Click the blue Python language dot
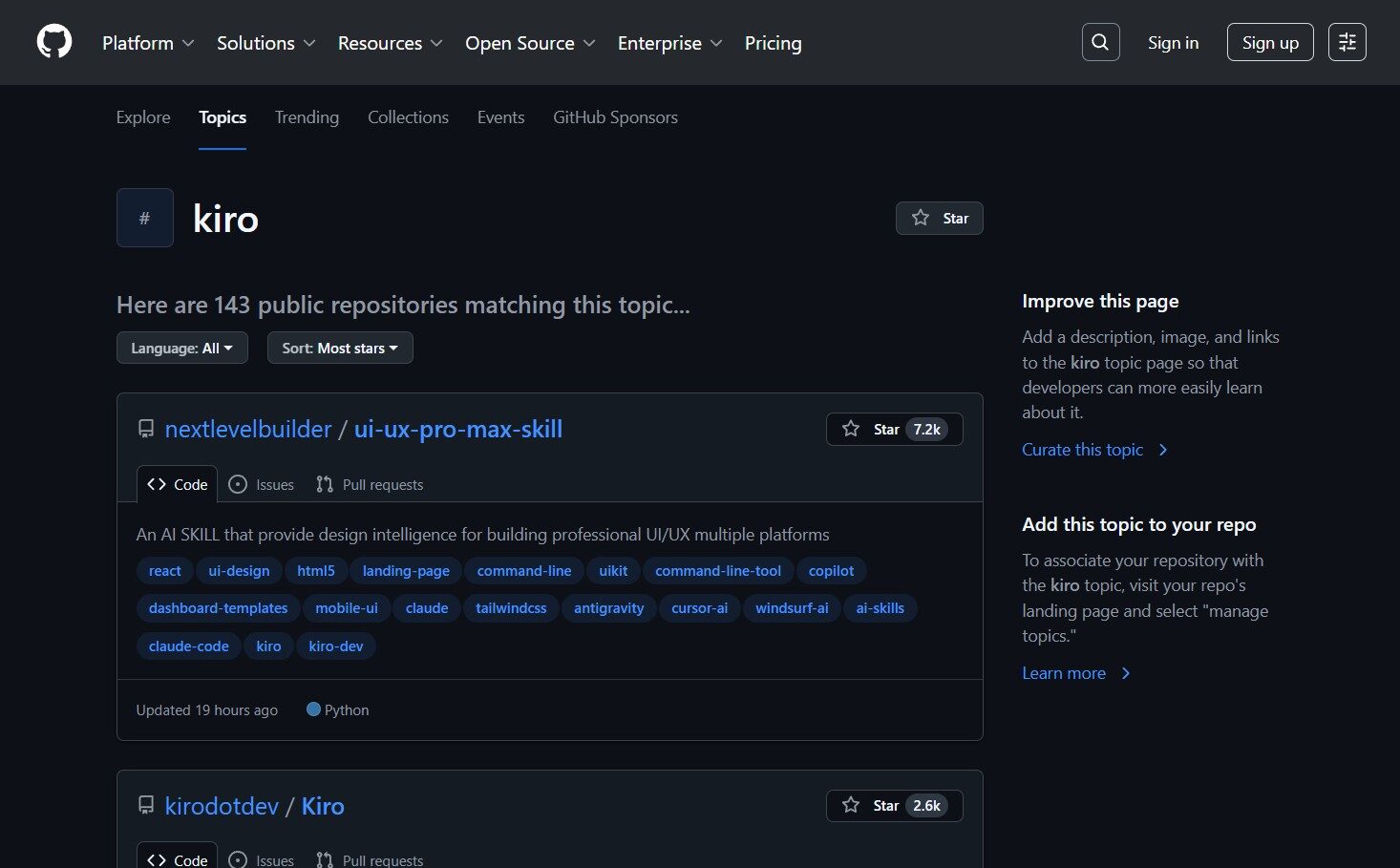The height and width of the screenshot is (868, 1400). coord(313,709)
